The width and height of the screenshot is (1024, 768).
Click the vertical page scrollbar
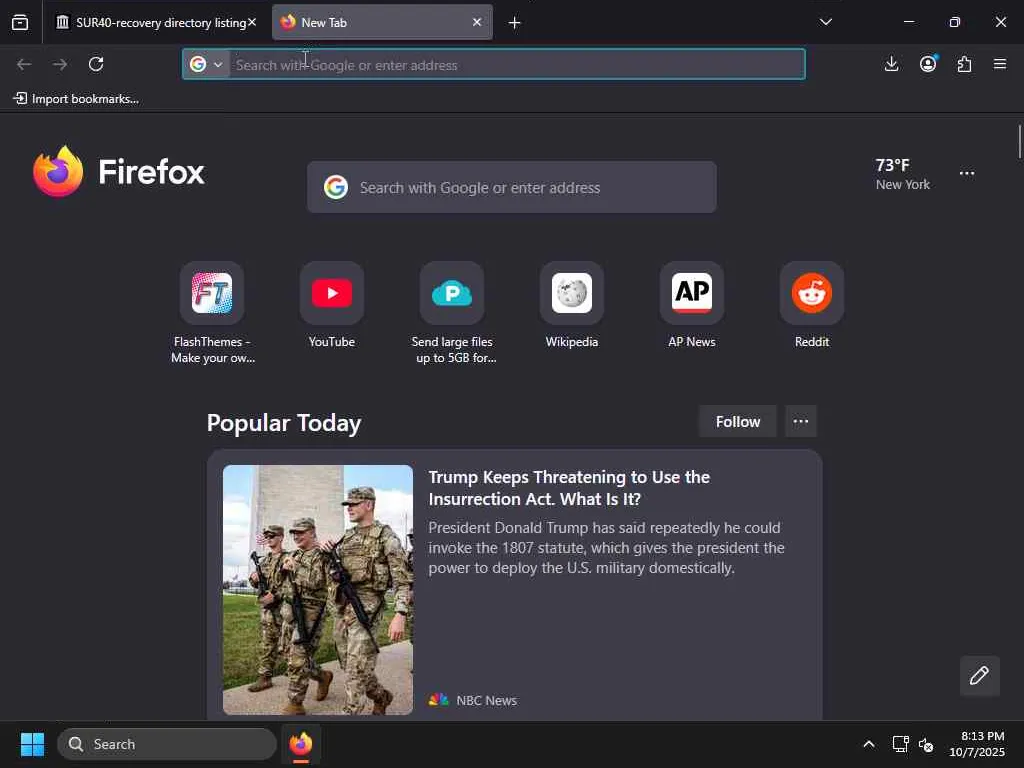click(1019, 141)
